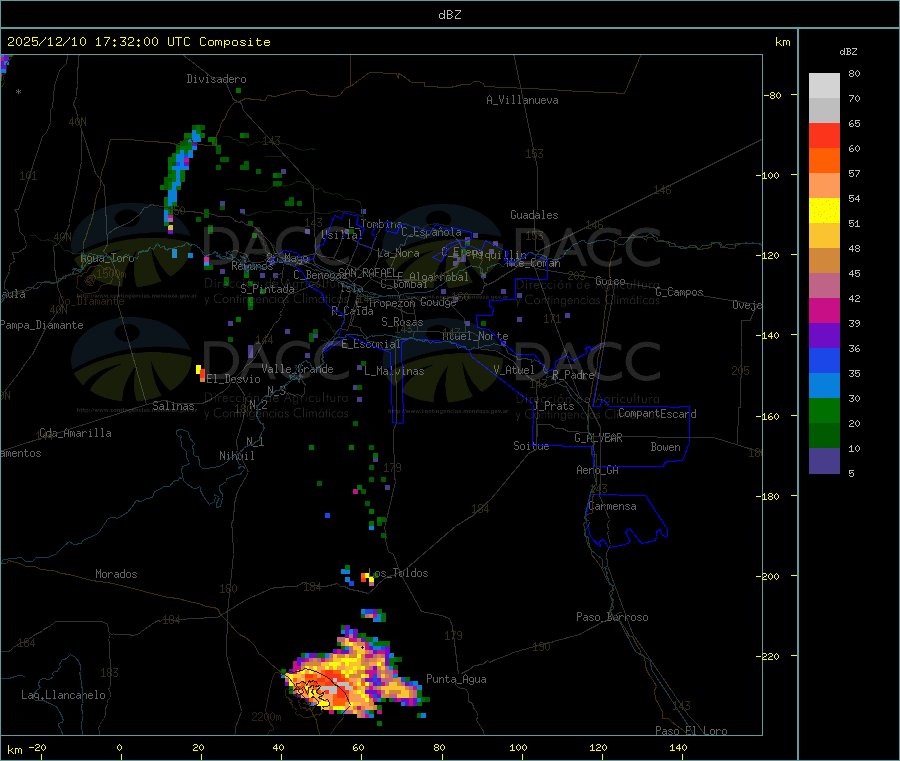Click the R_Padre map label

coord(573,375)
